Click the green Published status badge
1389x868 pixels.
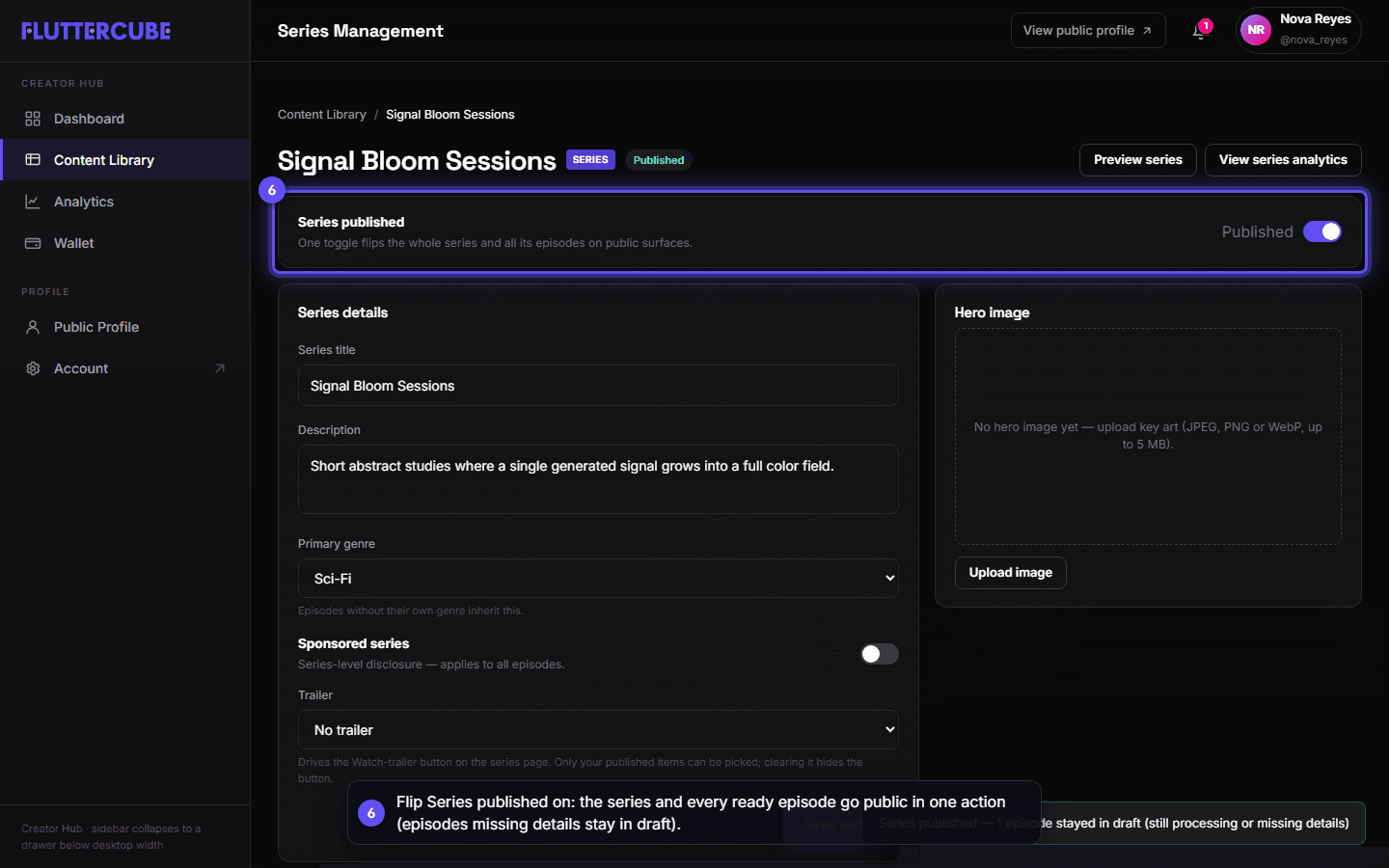pos(659,160)
